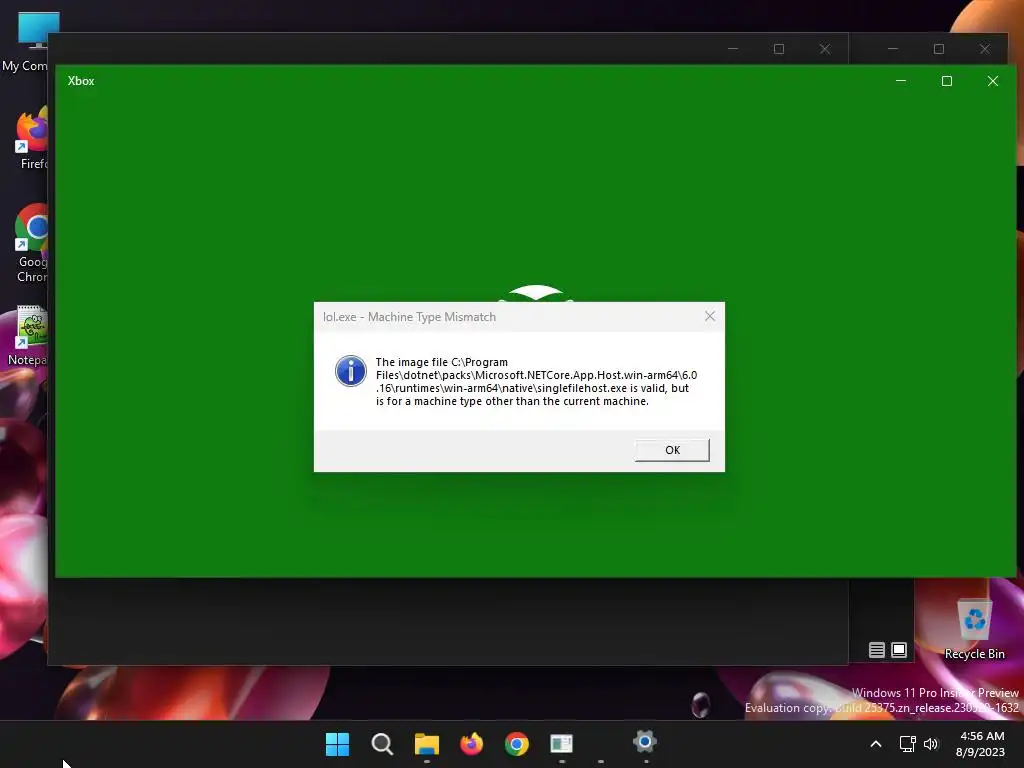Click the Xbox window title text
This screenshot has height=768, width=1024.
click(81, 81)
